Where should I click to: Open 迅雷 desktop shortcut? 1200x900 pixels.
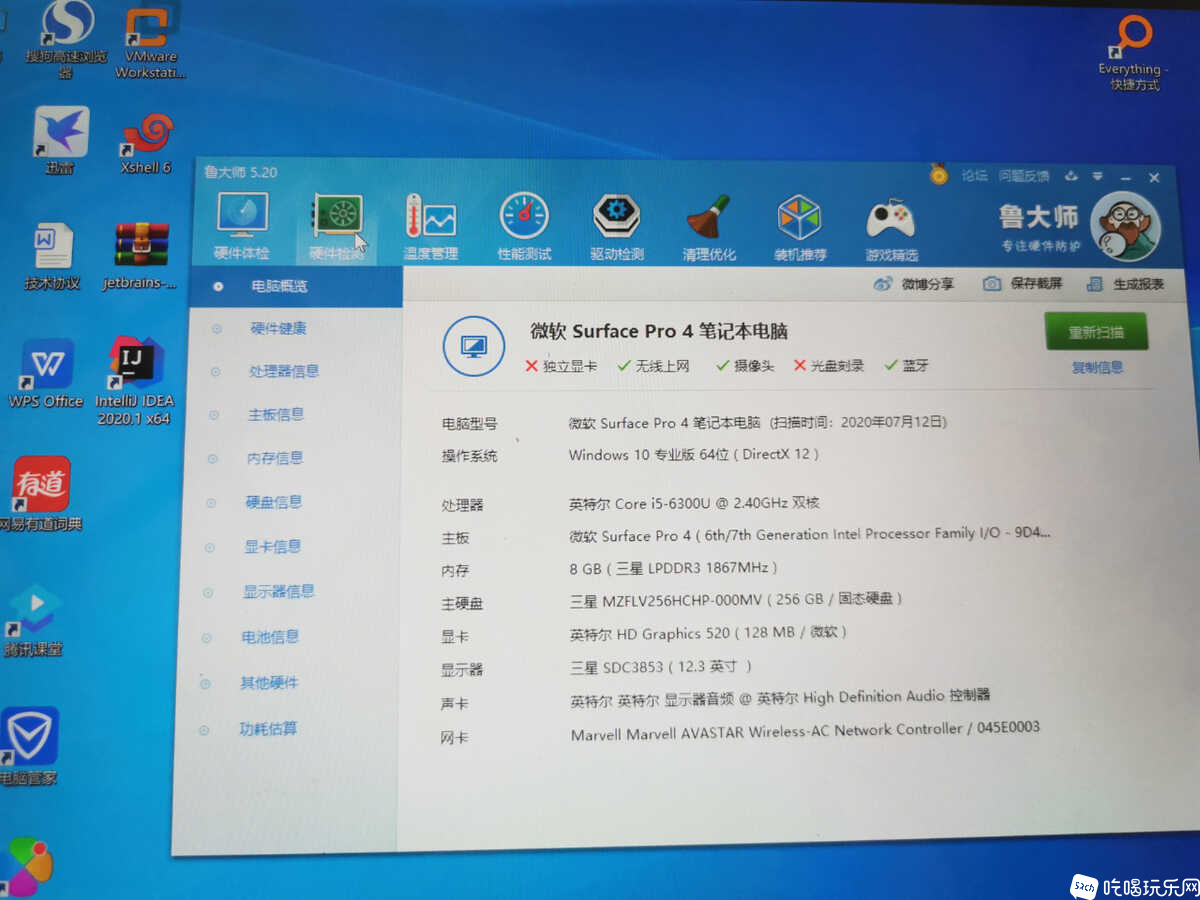(x=61, y=141)
